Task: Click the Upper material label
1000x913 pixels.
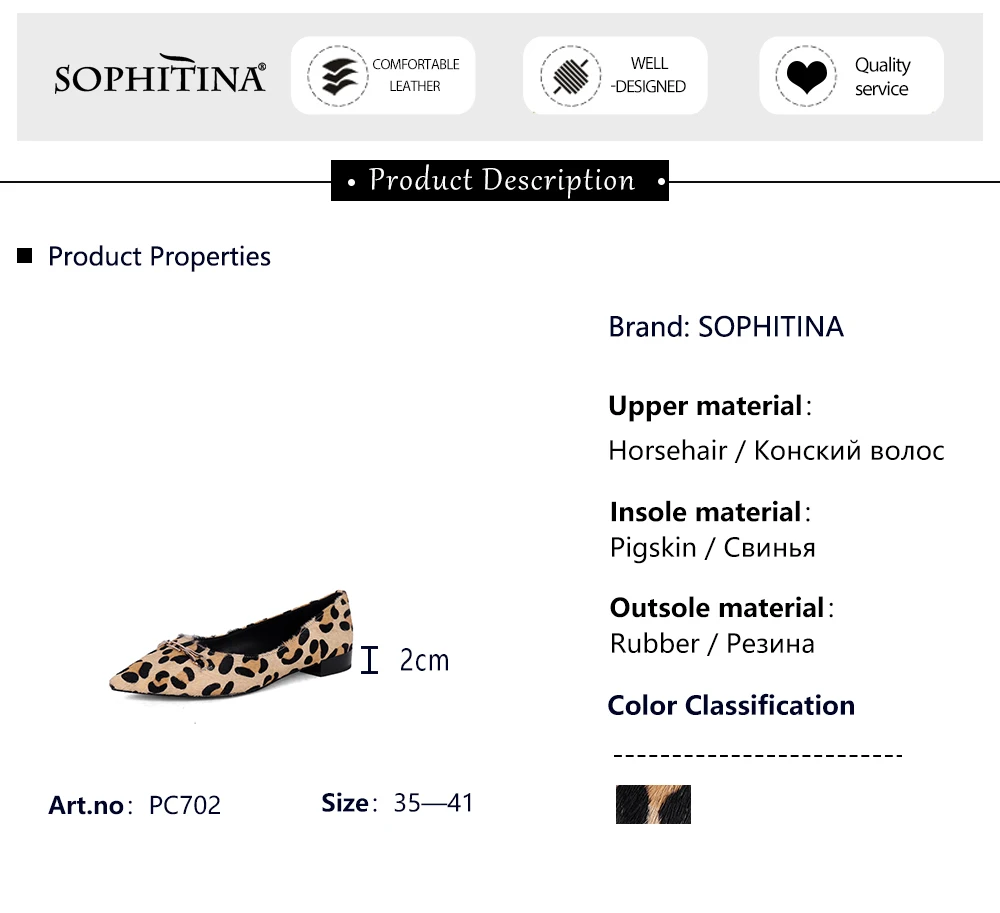Action: [x=706, y=407]
